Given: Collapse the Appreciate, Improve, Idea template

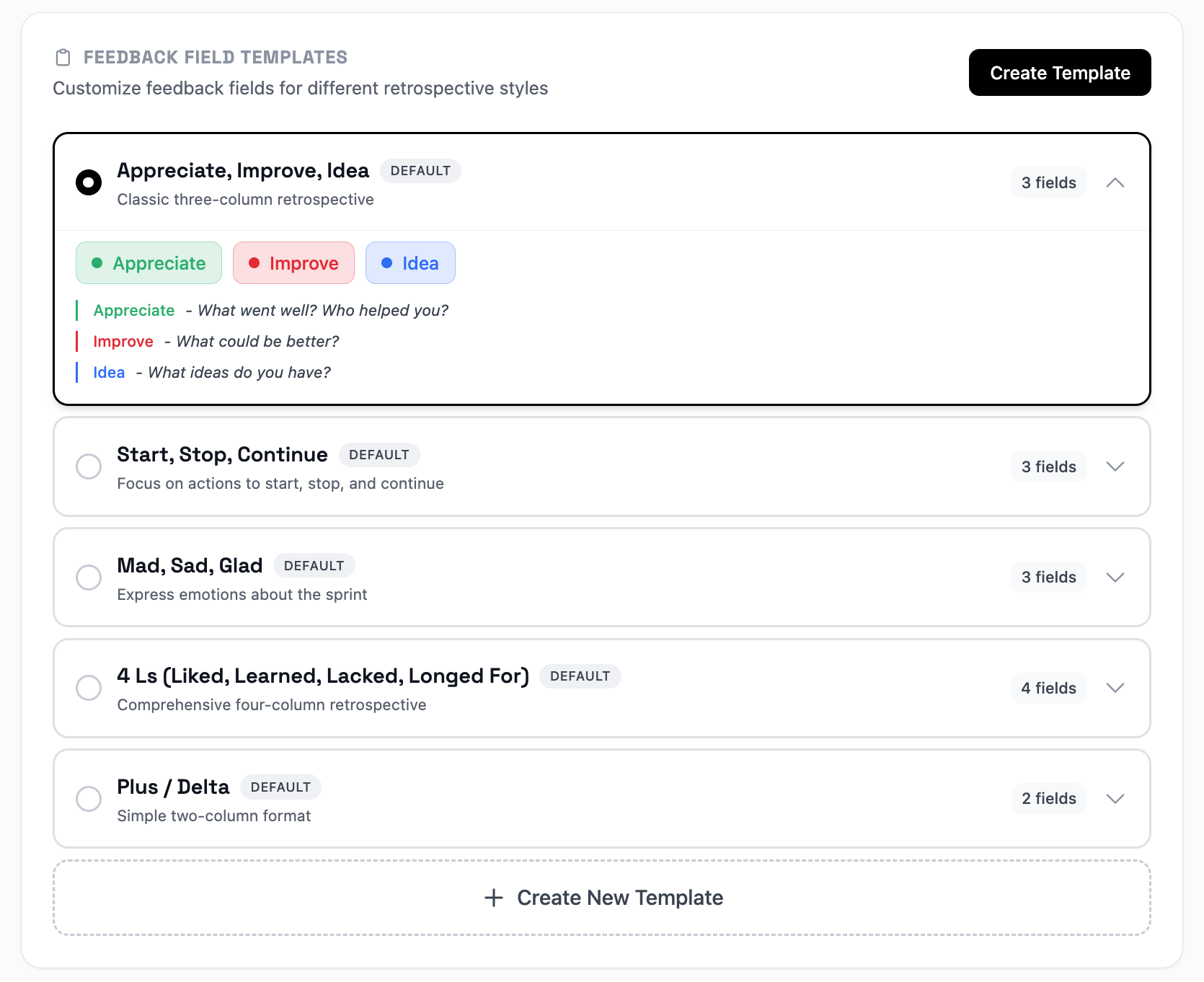Looking at the screenshot, I should [x=1115, y=183].
